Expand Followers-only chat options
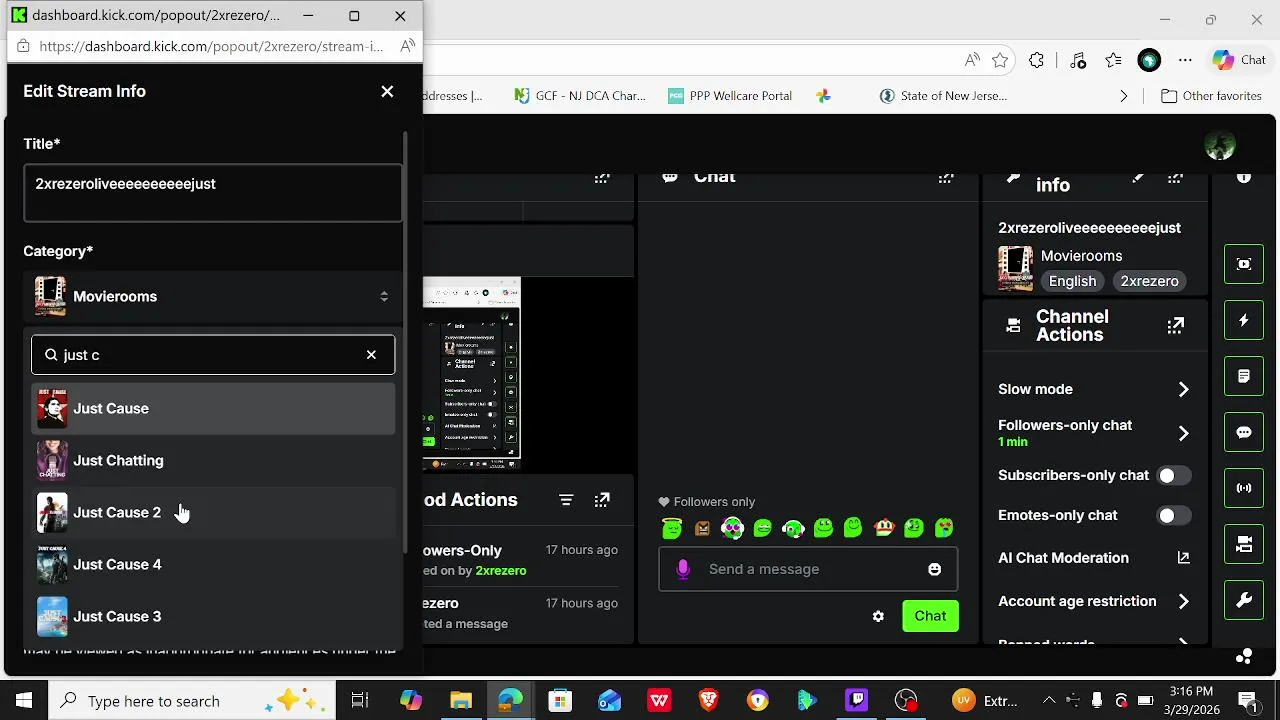 [x=1183, y=433]
